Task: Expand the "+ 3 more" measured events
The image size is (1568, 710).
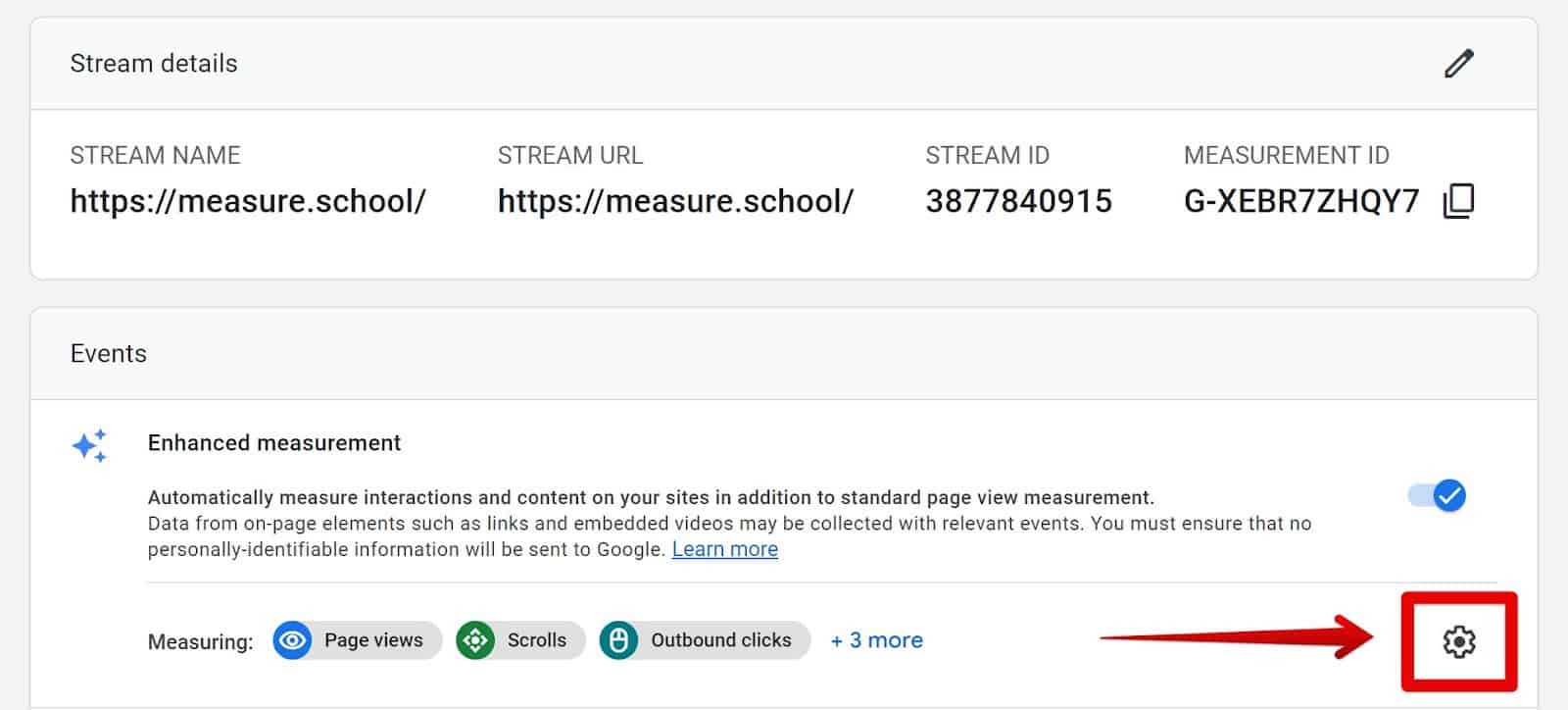Action: tap(876, 640)
